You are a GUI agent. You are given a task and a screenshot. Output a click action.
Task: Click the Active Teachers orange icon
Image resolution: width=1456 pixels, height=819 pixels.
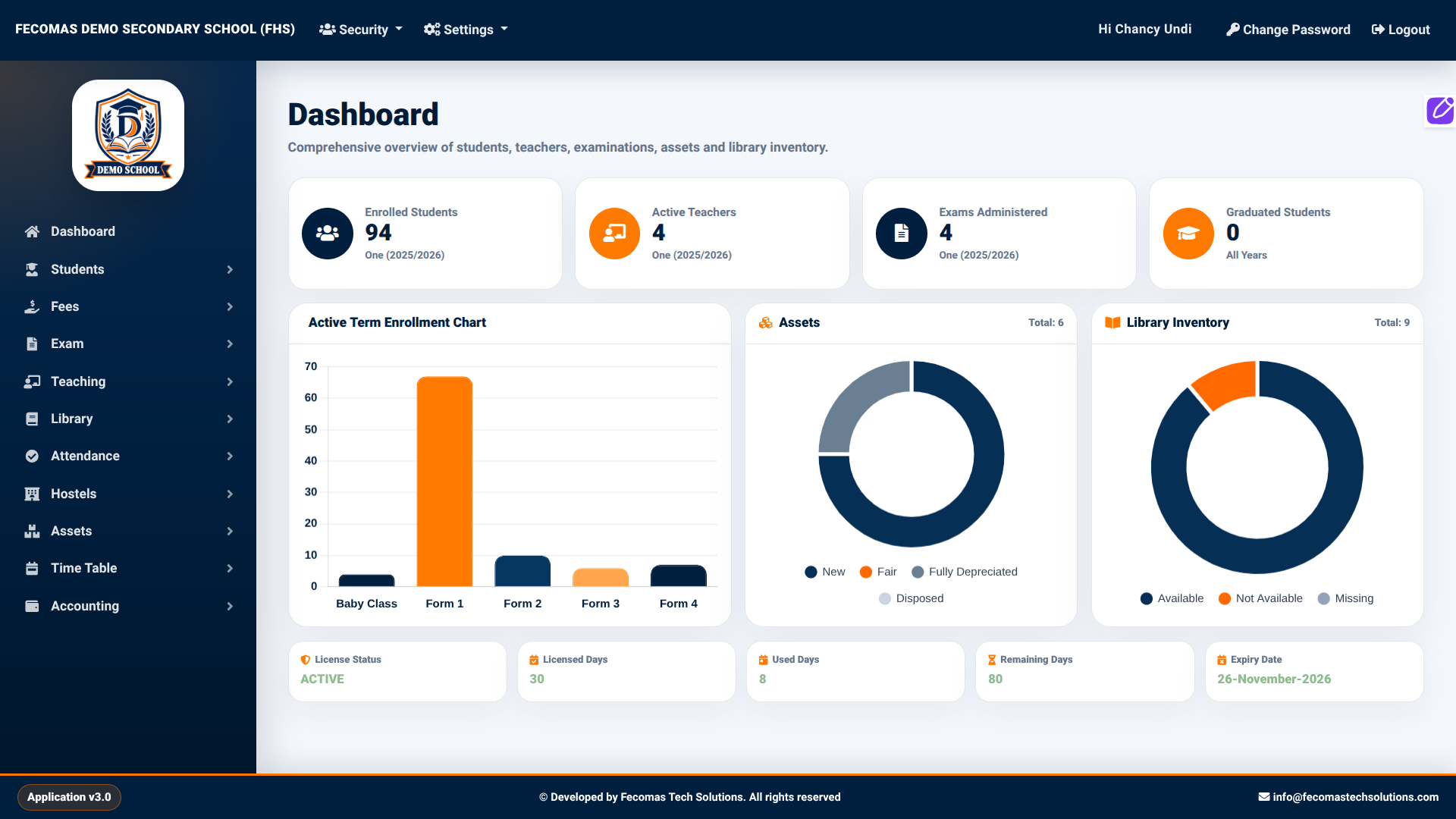(615, 234)
